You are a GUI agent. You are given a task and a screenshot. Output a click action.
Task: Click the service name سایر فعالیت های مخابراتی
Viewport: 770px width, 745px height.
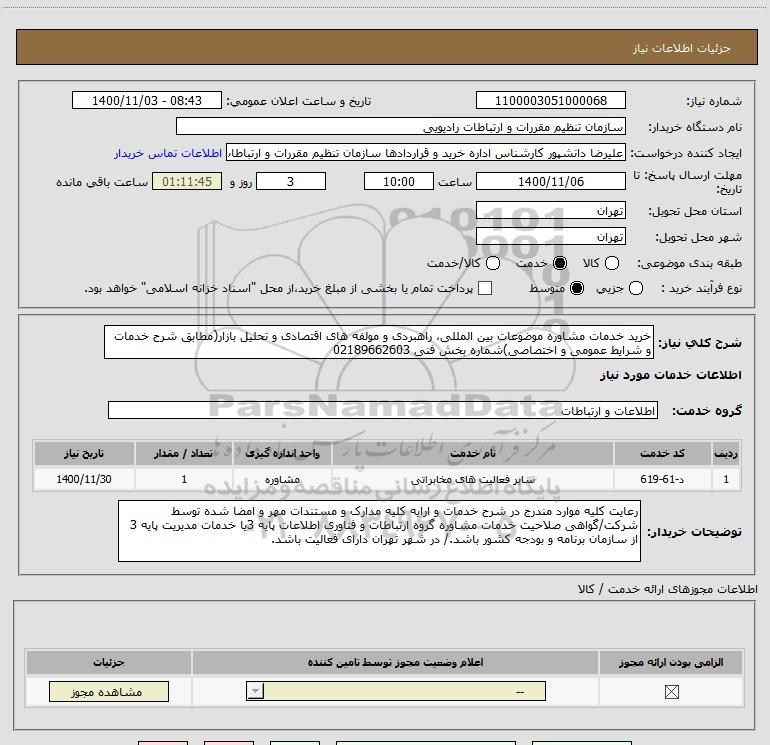(472, 479)
